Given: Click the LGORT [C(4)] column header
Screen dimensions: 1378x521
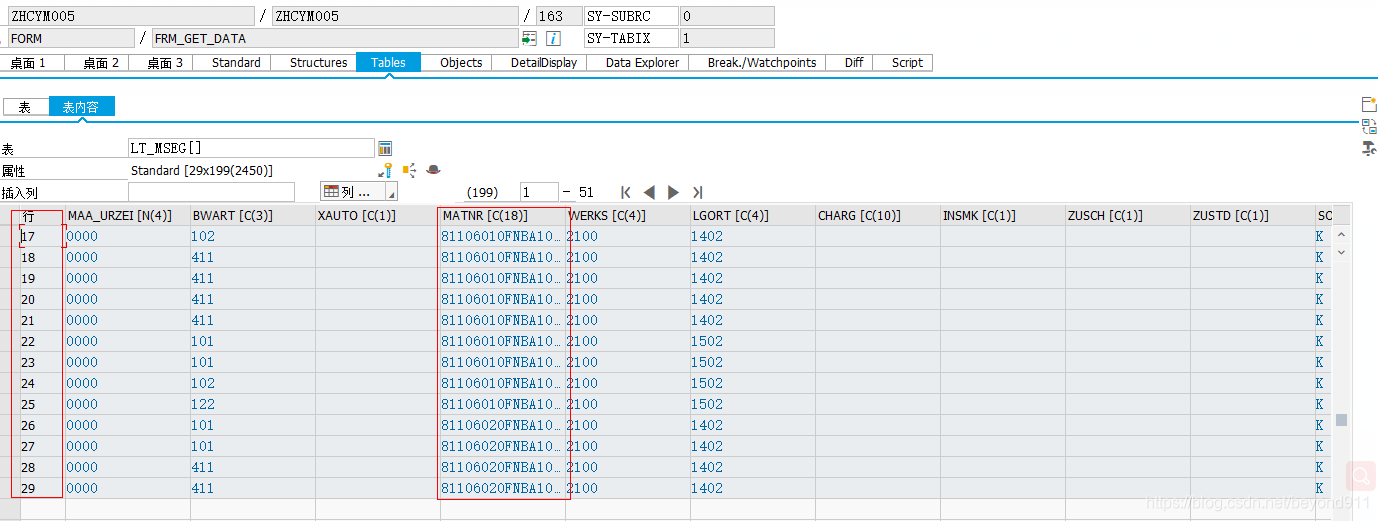Looking at the screenshot, I should 752,215.
